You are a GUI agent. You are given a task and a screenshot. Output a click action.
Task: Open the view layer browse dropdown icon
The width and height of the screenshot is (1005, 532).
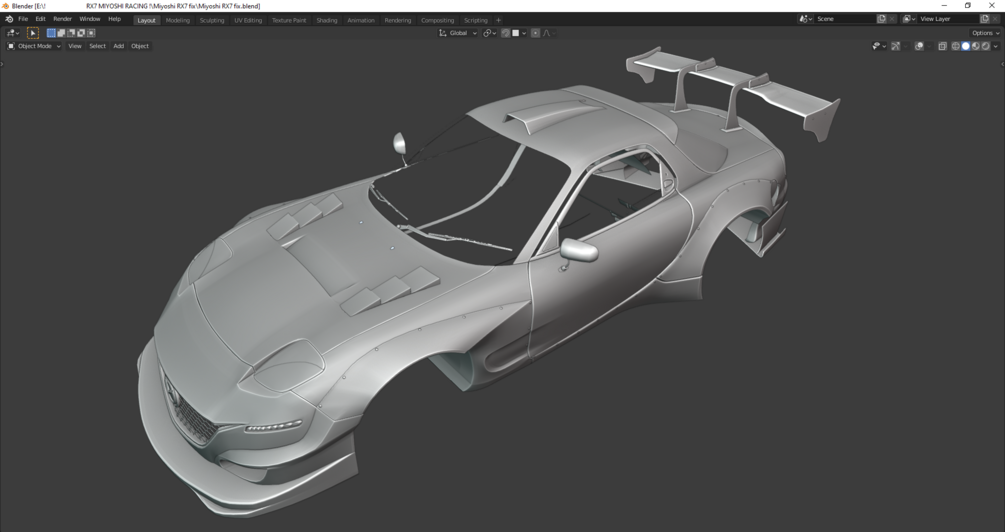[x=909, y=19]
